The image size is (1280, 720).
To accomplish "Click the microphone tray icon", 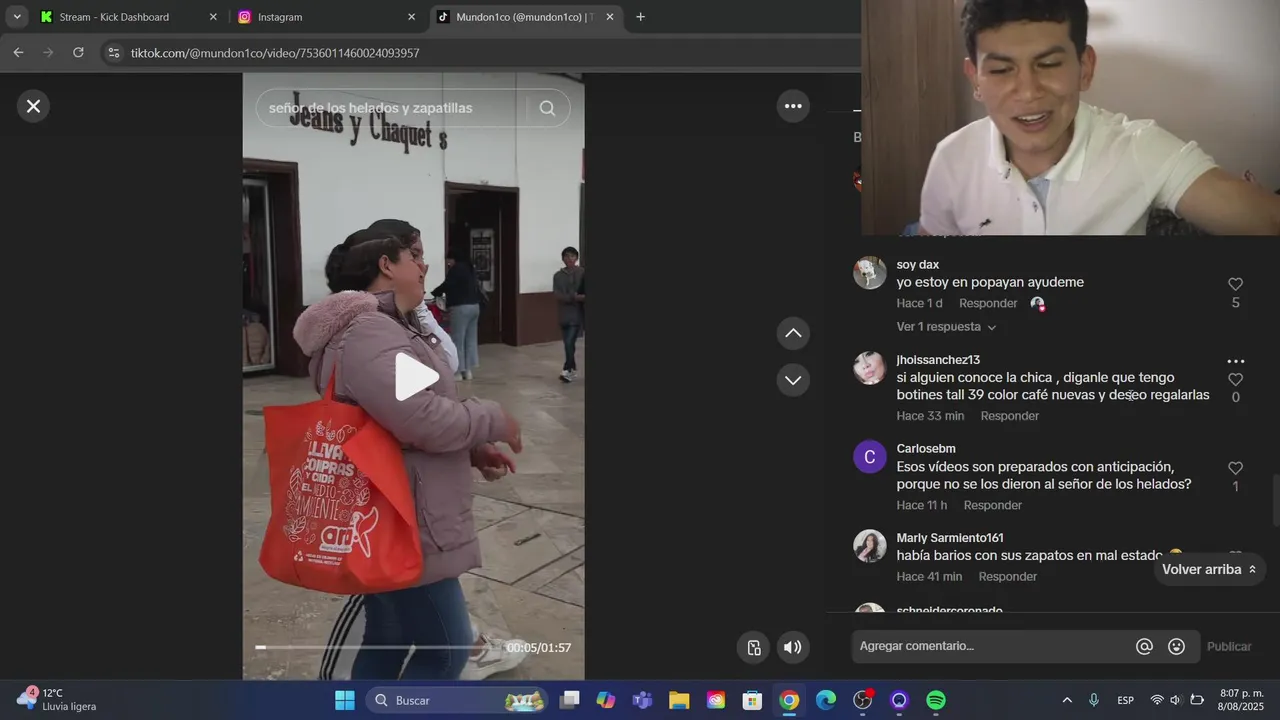I will [x=1094, y=700].
